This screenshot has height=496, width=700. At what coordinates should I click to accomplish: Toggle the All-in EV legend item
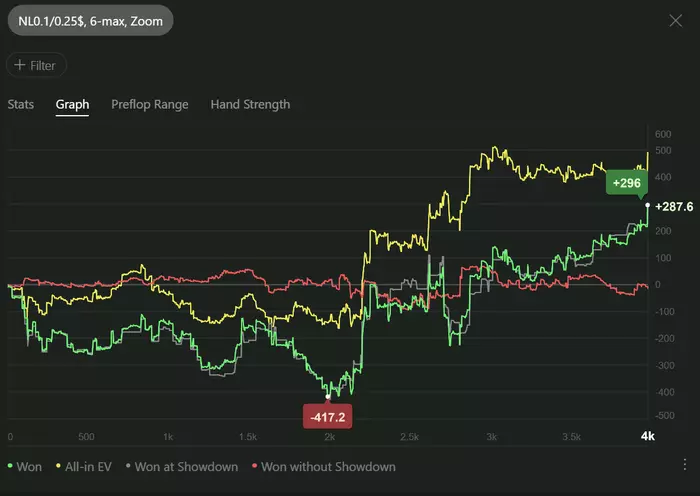(x=89, y=466)
